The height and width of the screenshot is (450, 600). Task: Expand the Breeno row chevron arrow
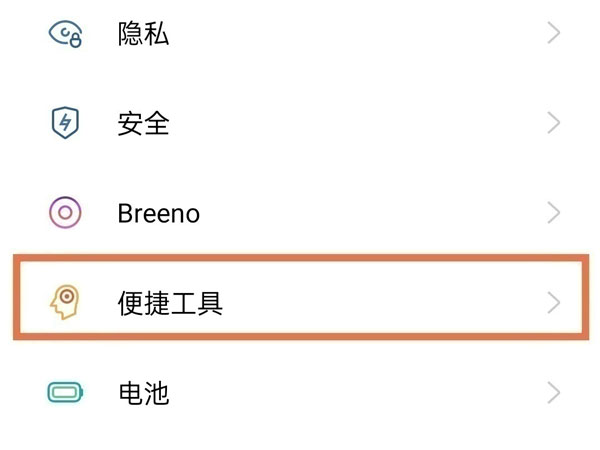[555, 212]
